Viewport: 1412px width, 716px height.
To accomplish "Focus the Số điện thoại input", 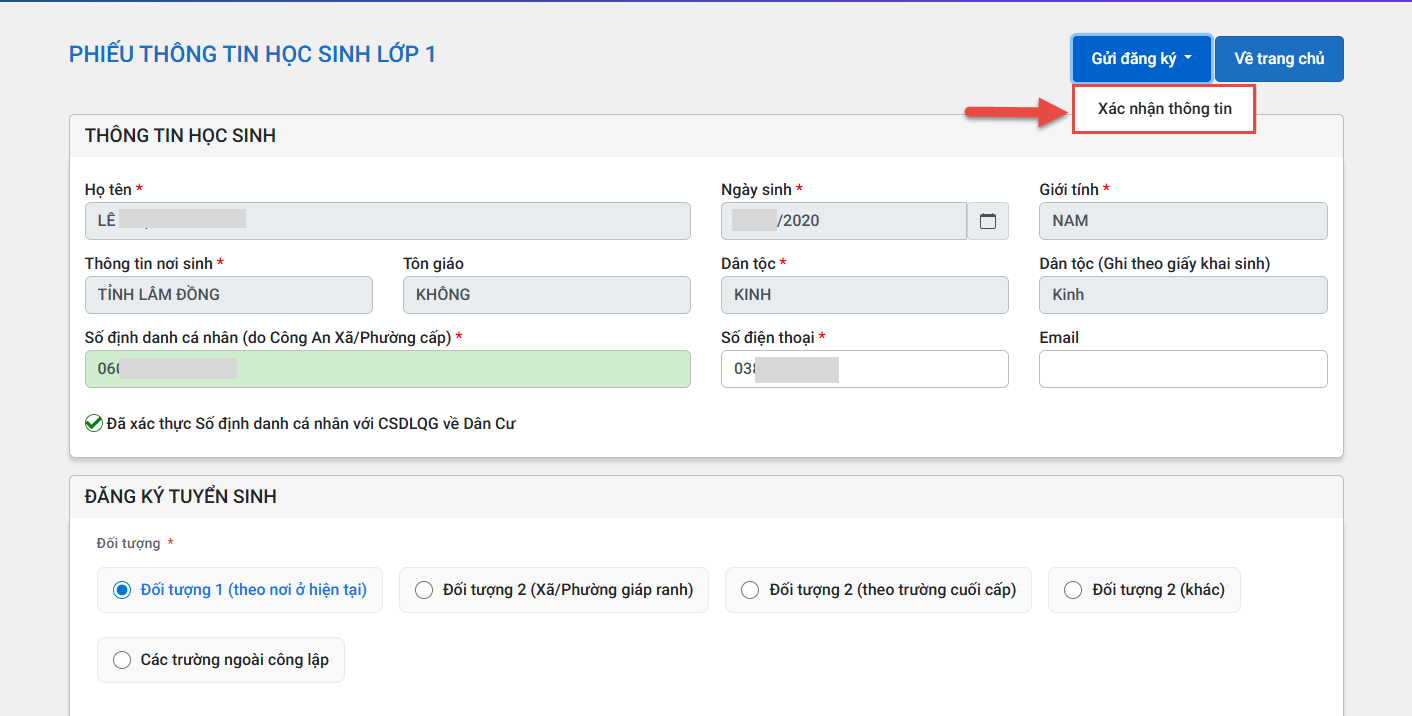I will 865,369.
